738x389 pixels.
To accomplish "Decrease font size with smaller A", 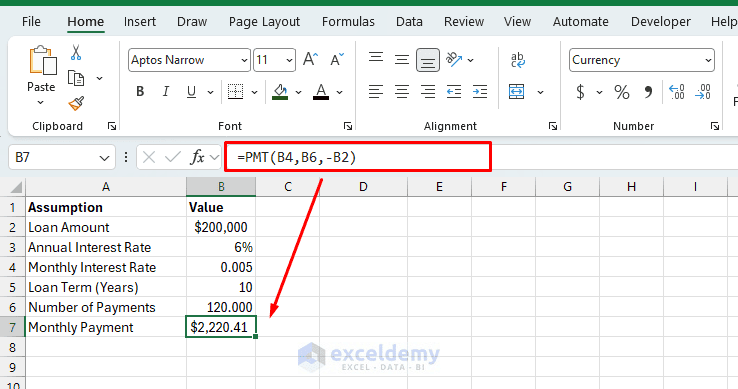I will pos(337,60).
